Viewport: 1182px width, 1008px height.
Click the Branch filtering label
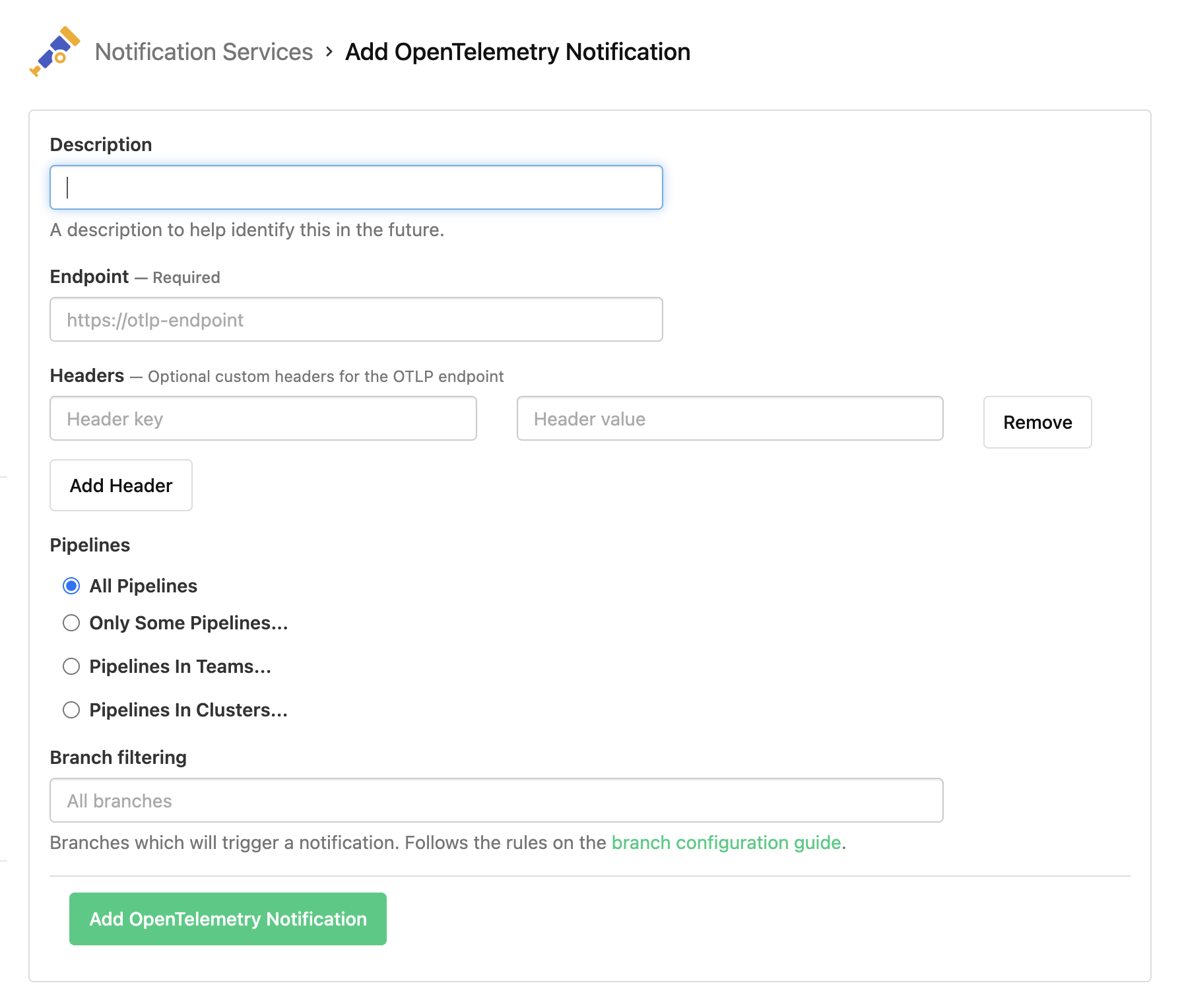(118, 757)
